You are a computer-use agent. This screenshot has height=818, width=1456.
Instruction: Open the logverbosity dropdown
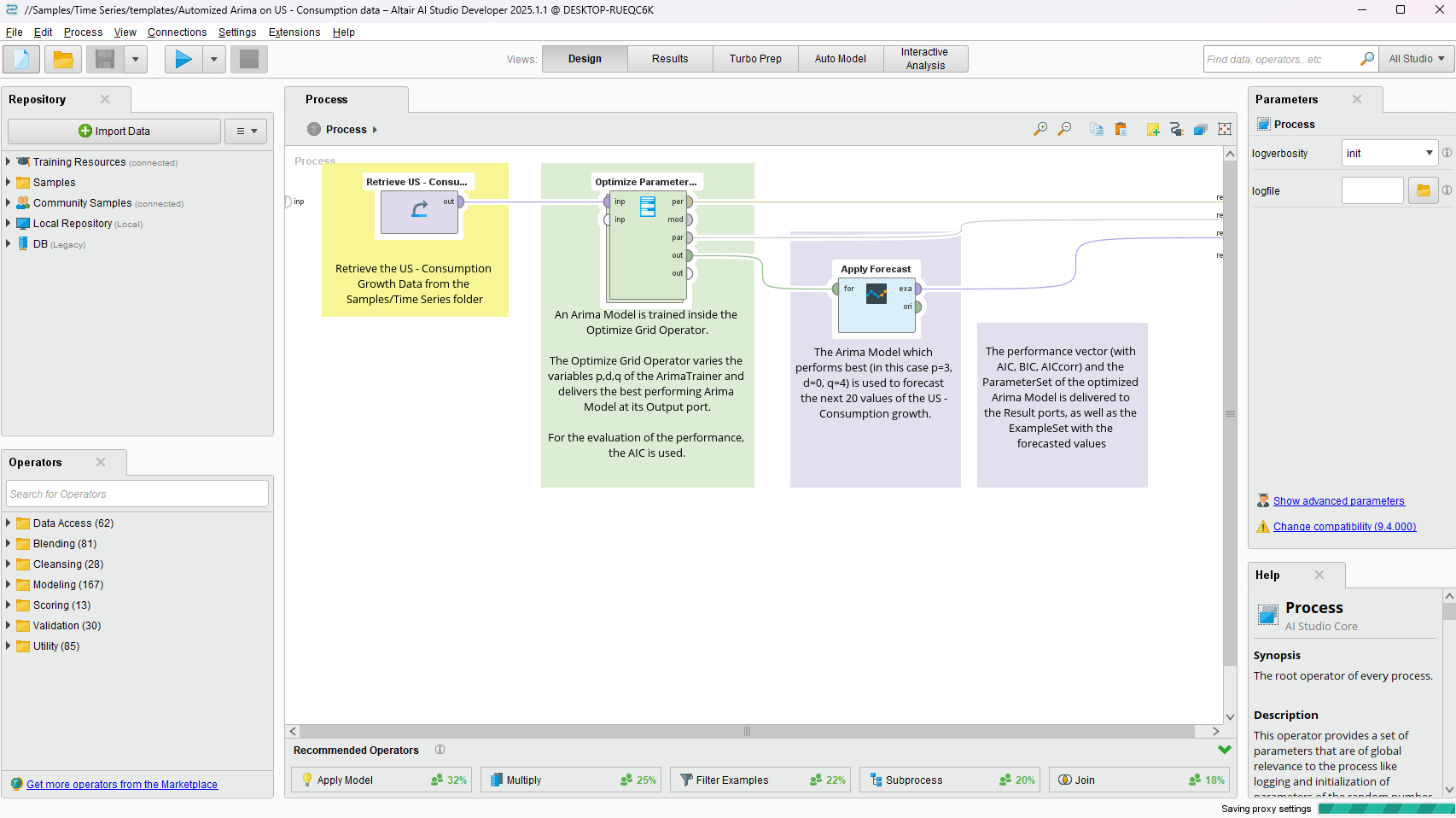1389,153
